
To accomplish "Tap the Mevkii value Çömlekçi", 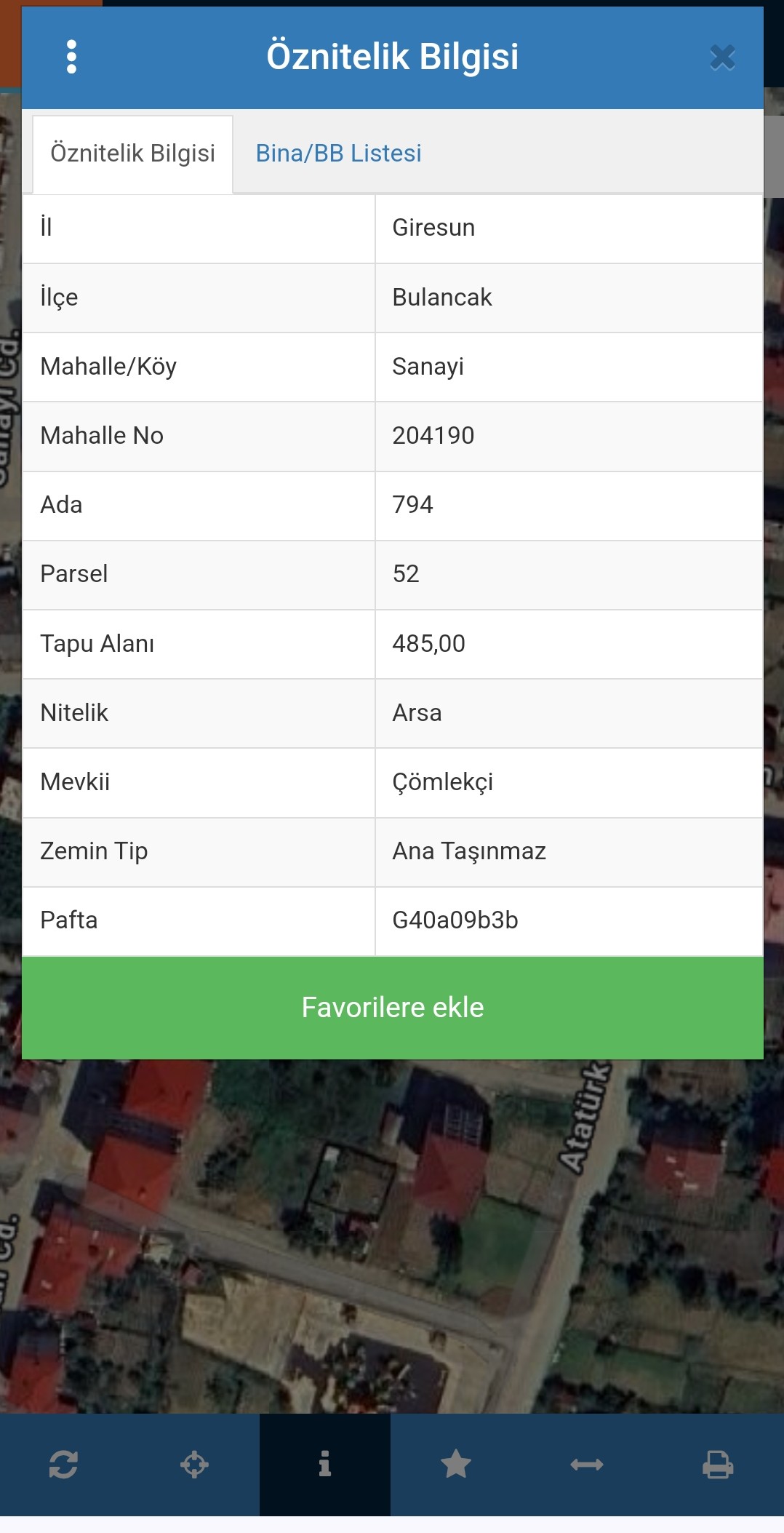I will click(442, 782).
